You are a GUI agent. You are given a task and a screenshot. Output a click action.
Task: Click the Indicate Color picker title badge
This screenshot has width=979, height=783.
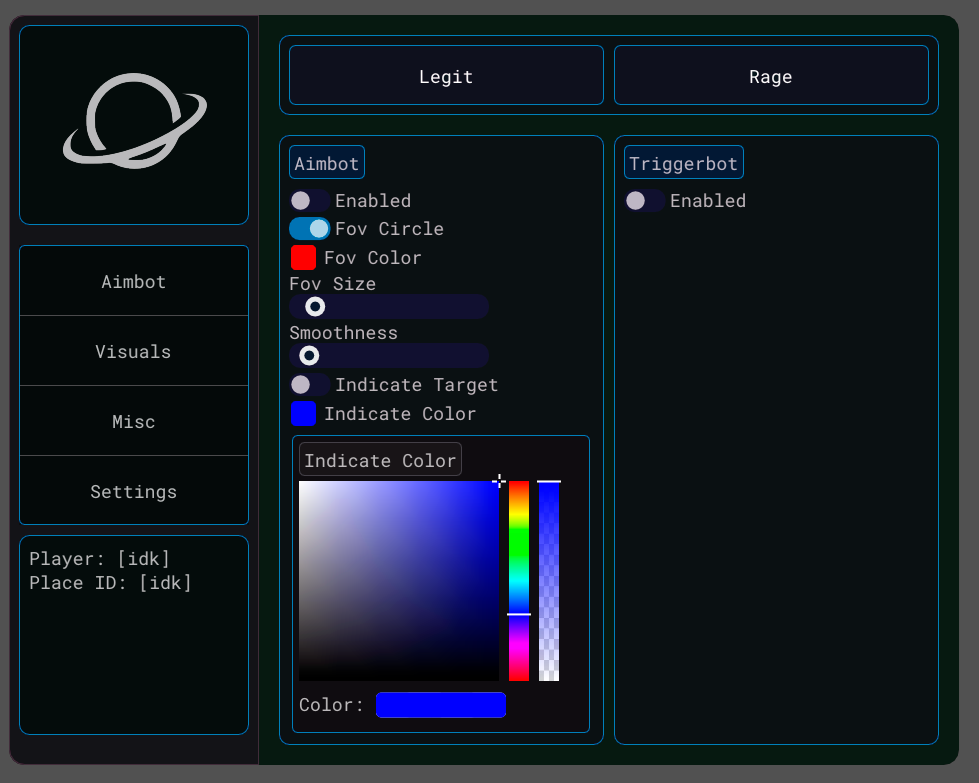click(x=379, y=459)
